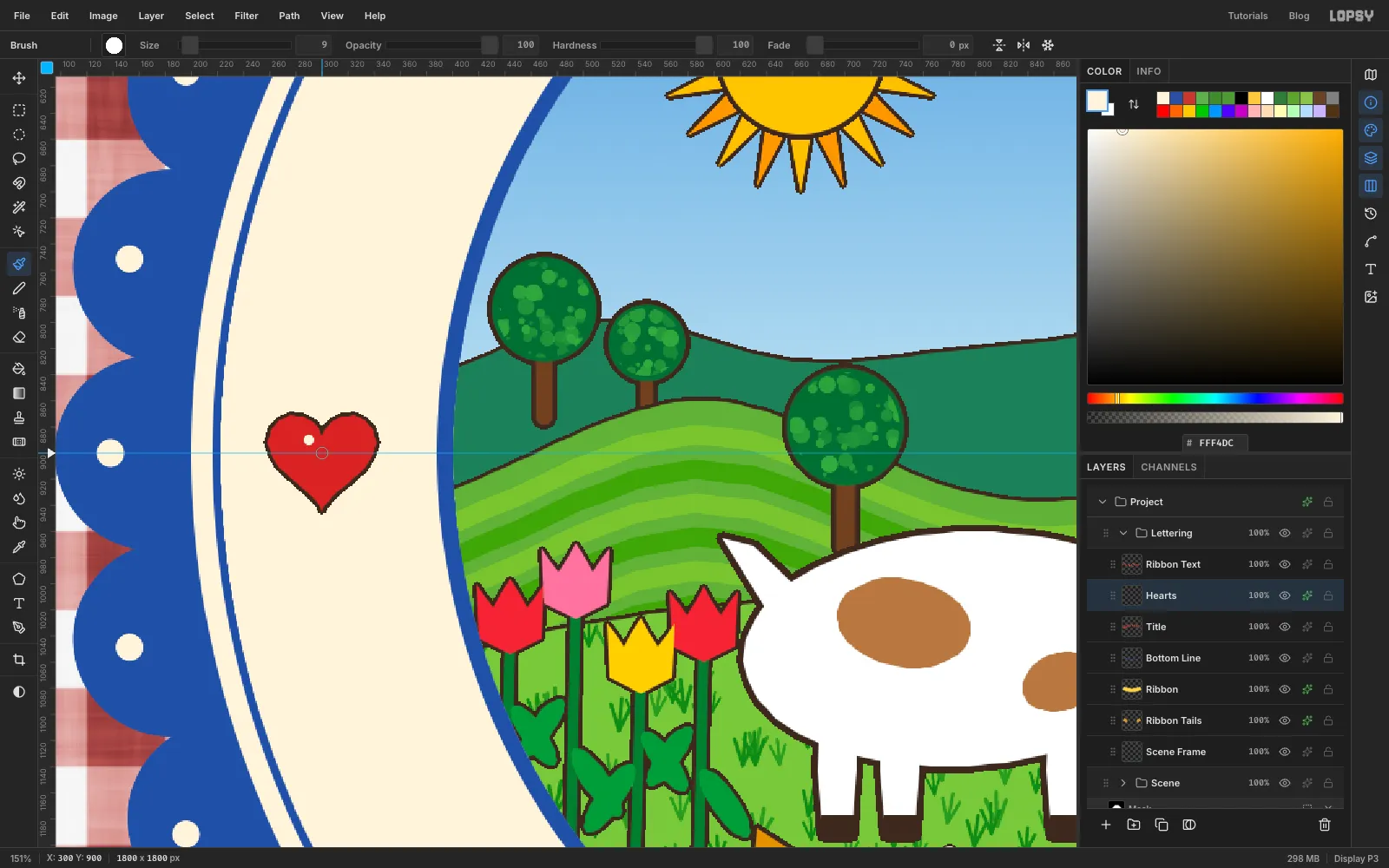Create a new layer group folder
The image size is (1389, 868).
click(x=1134, y=825)
